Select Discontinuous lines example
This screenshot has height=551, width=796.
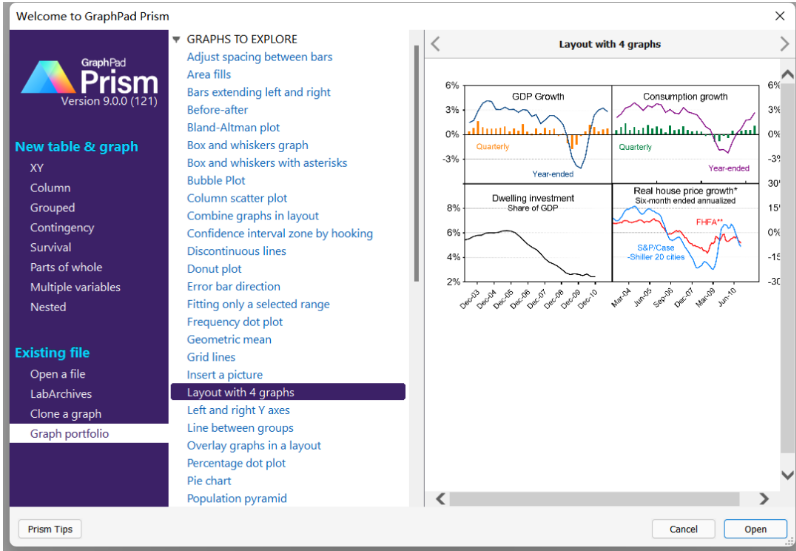pyautogui.click(x=236, y=251)
